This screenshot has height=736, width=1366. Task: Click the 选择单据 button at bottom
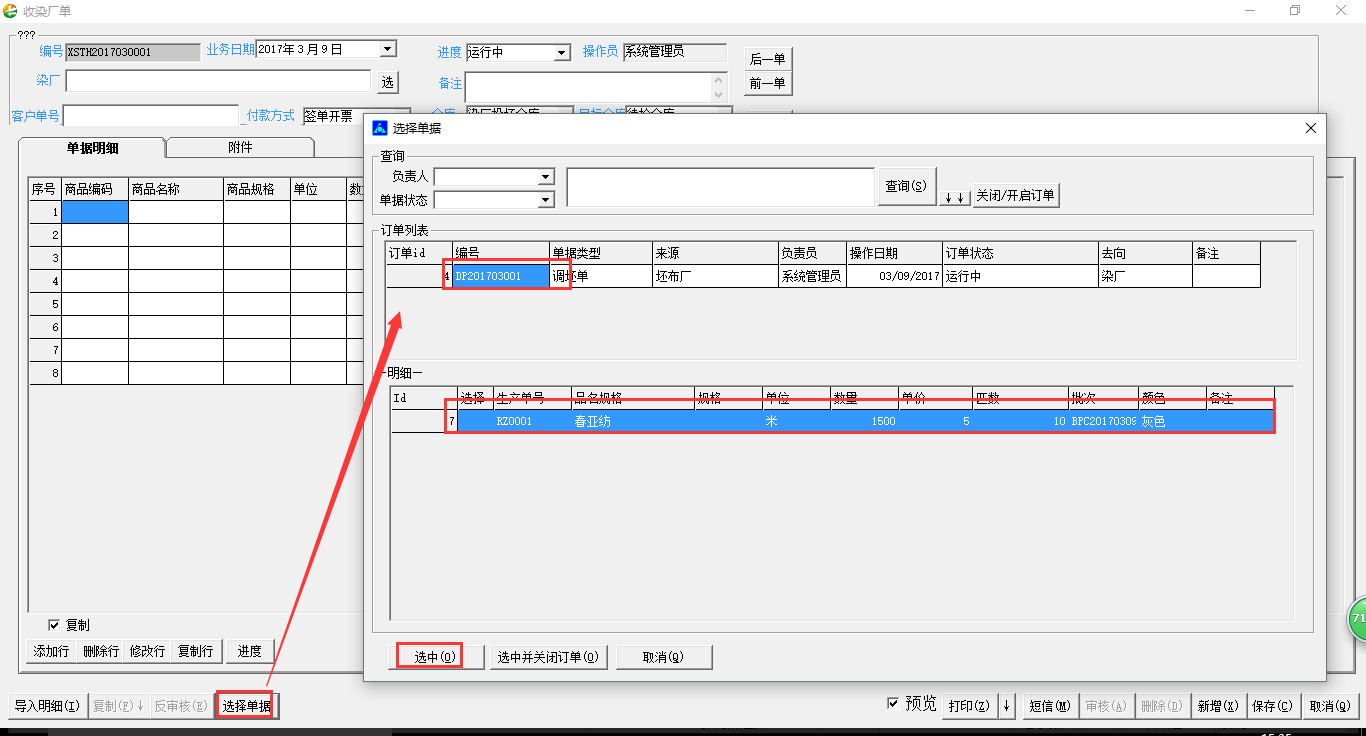pos(246,706)
